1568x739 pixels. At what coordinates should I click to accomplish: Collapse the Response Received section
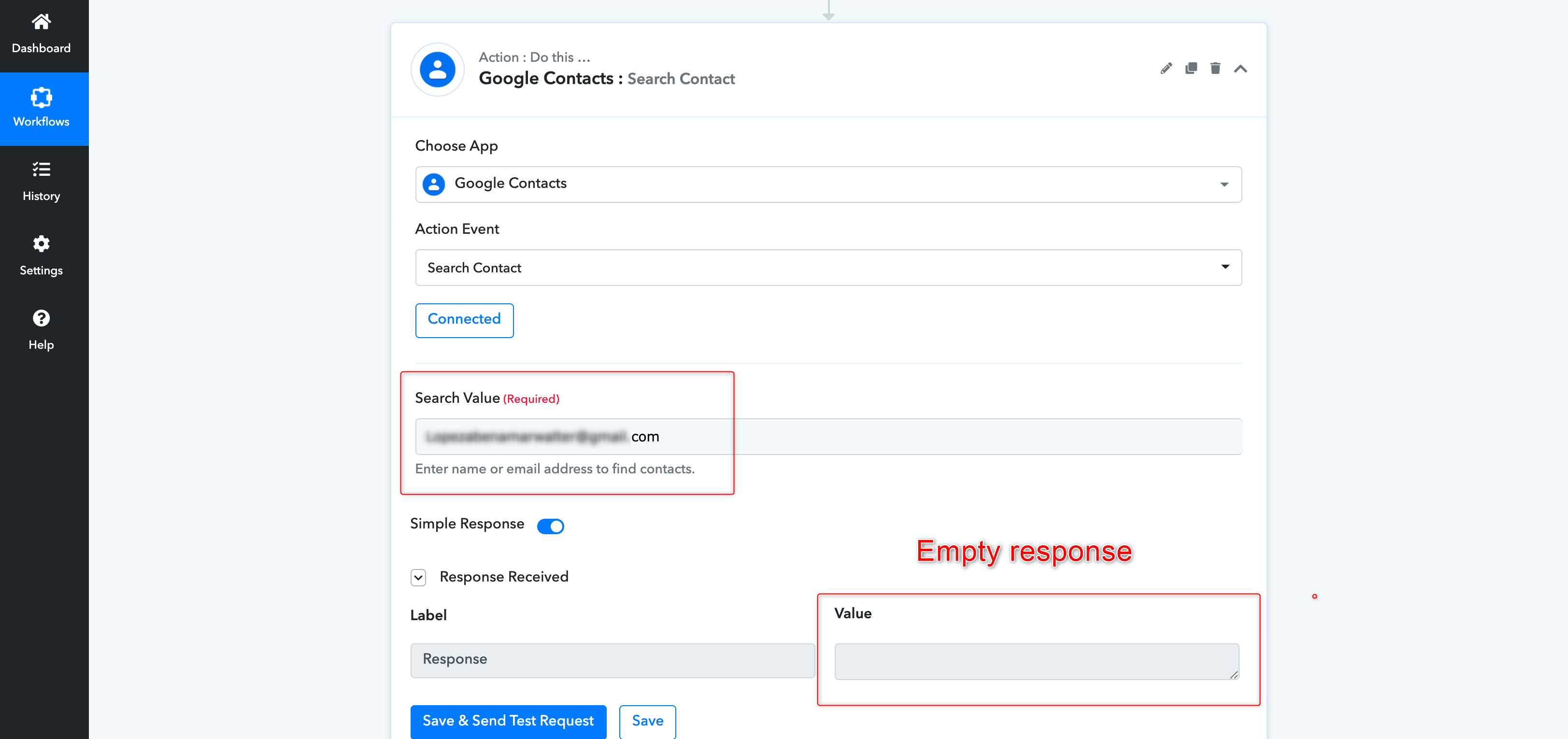pos(418,577)
